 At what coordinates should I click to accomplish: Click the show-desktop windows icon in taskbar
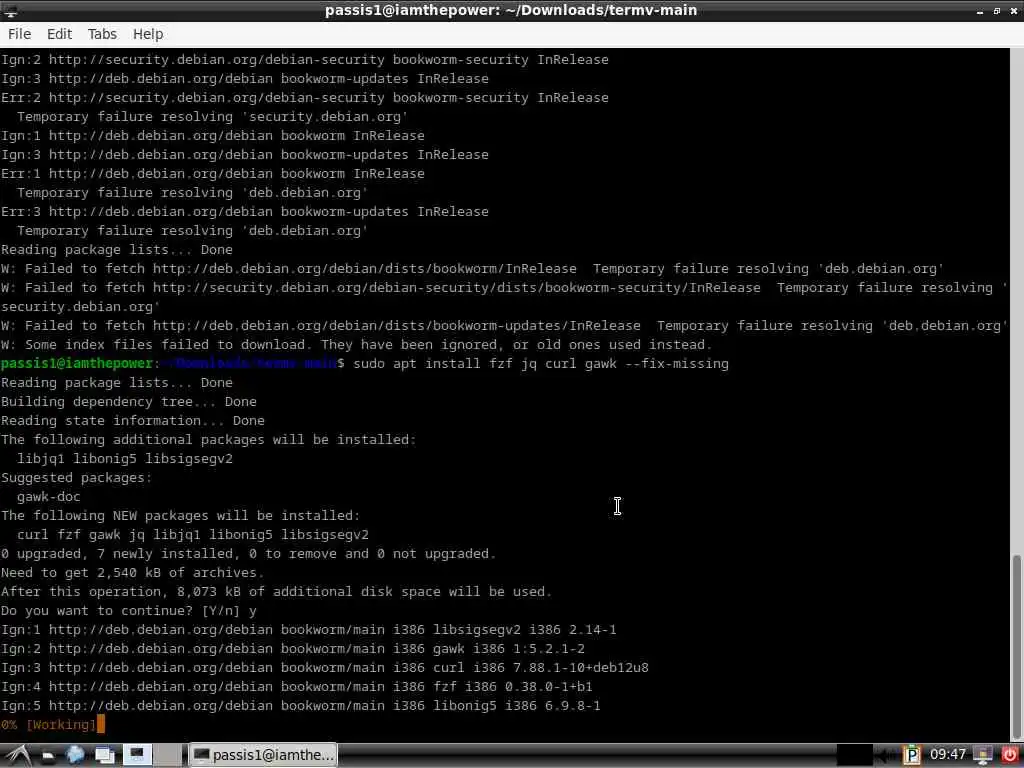104,756
